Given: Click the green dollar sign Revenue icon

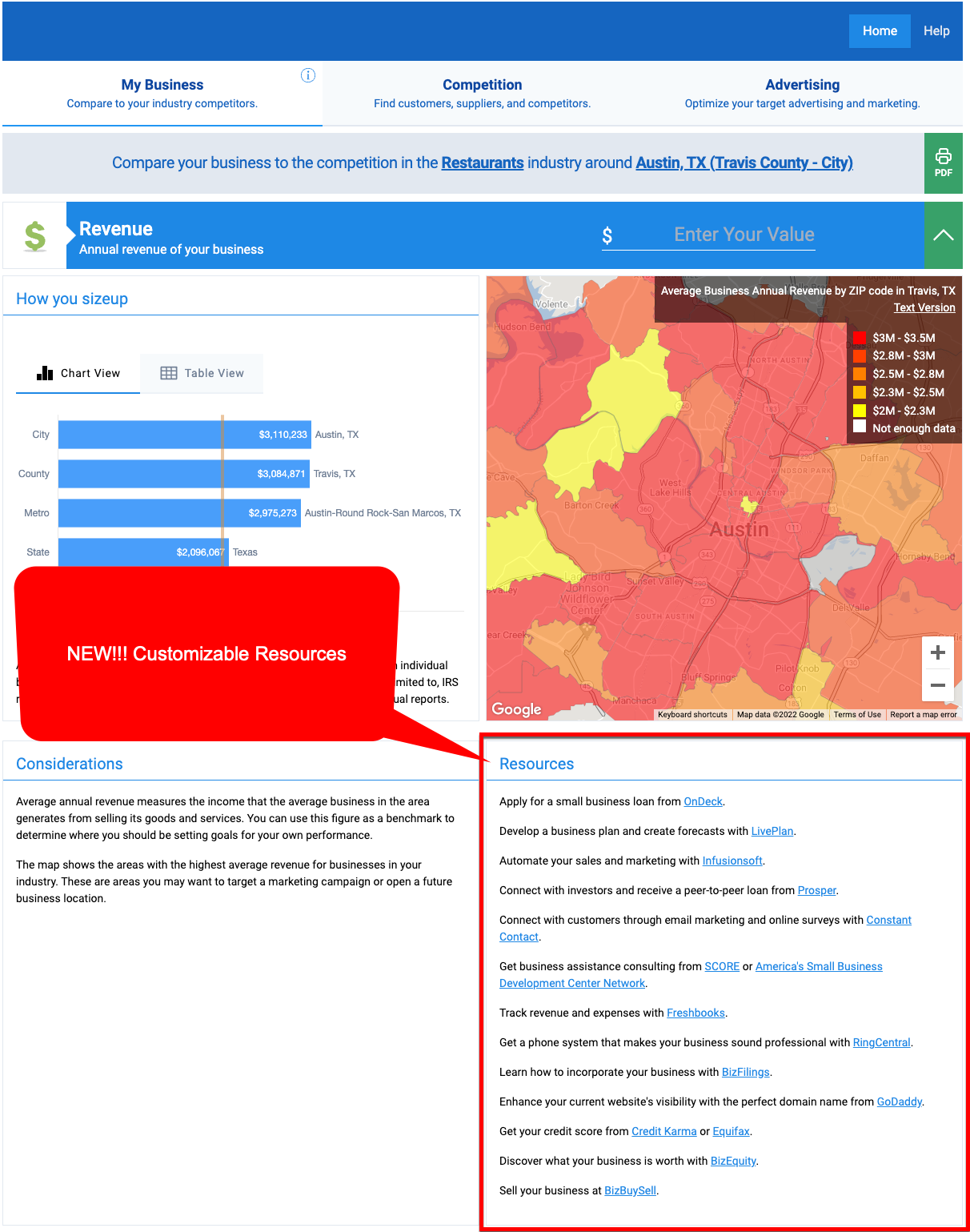Looking at the screenshot, I should (34, 236).
